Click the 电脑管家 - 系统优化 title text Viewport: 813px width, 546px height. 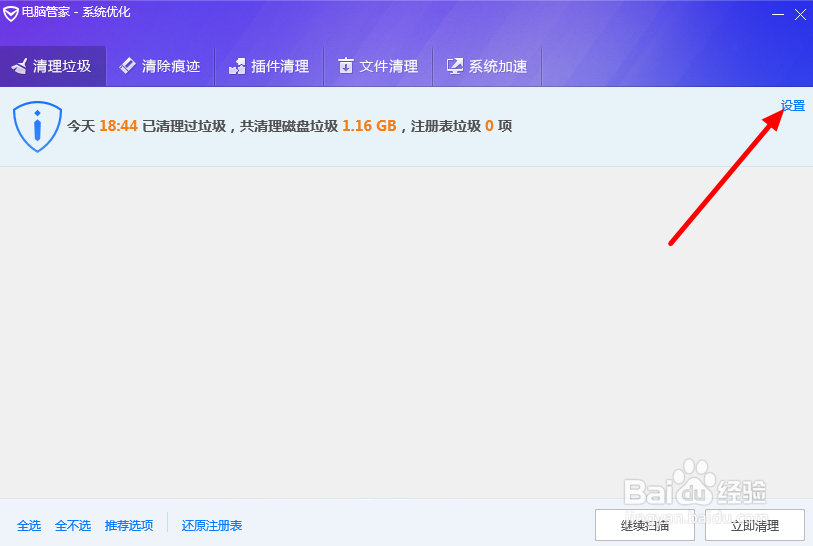pos(76,12)
